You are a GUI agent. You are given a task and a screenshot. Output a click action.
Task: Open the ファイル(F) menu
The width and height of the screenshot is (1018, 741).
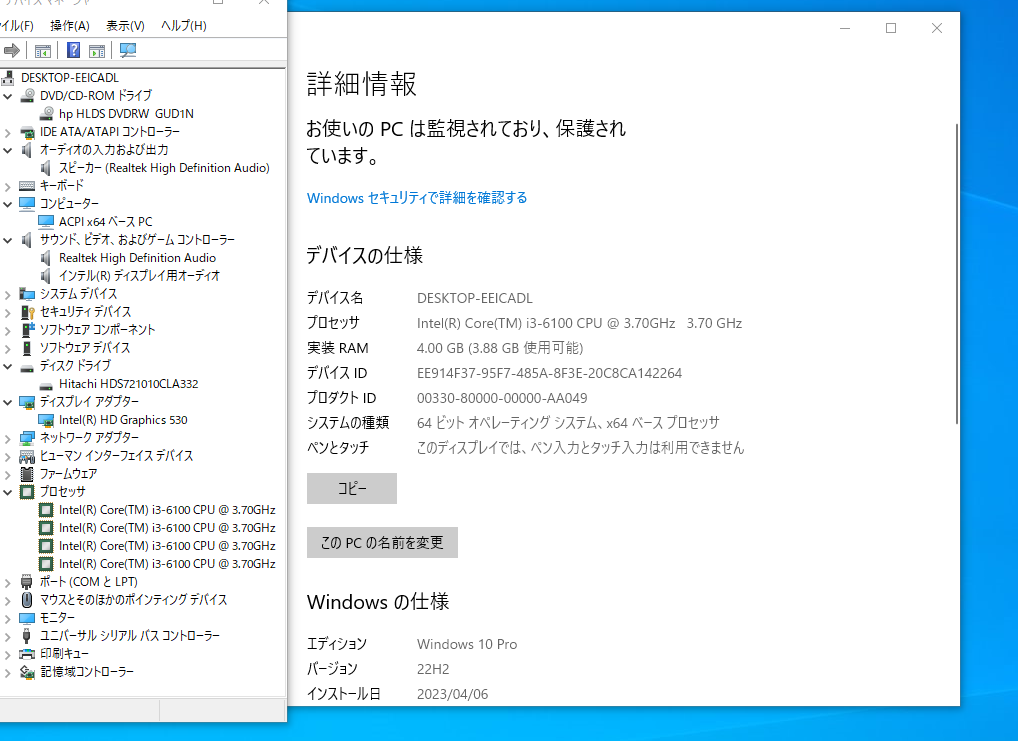click(16, 26)
